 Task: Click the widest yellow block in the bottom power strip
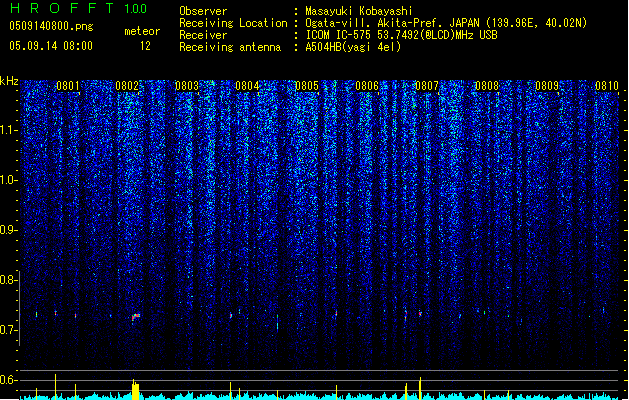[136, 390]
